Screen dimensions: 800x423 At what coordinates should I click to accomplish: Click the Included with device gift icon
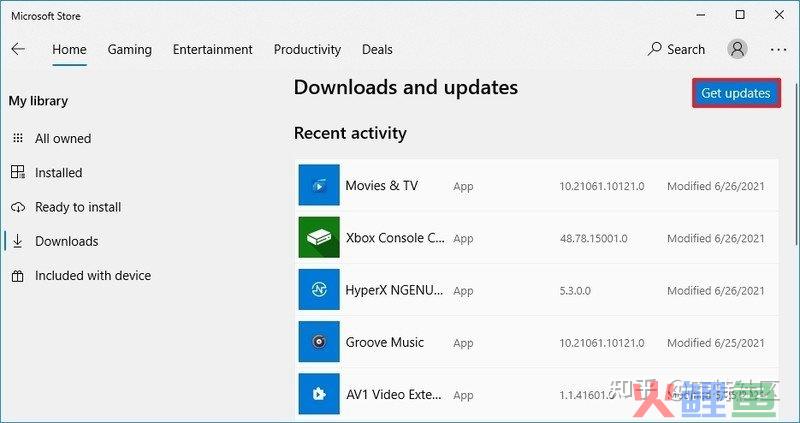pyautogui.click(x=18, y=276)
